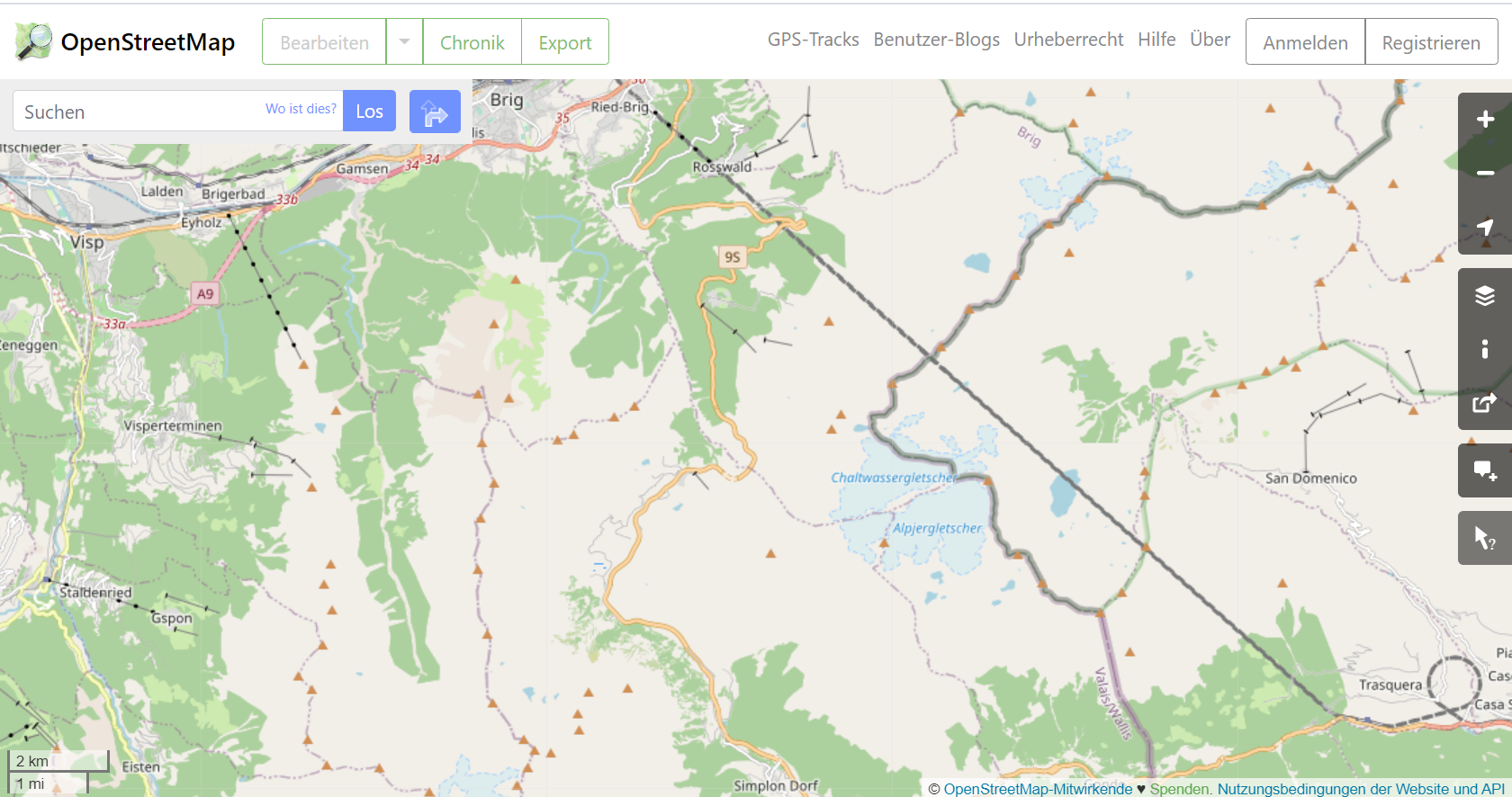Viewport: 1512px width, 797px height.
Task: Open directions with the blue arrow icon
Action: pos(435,112)
